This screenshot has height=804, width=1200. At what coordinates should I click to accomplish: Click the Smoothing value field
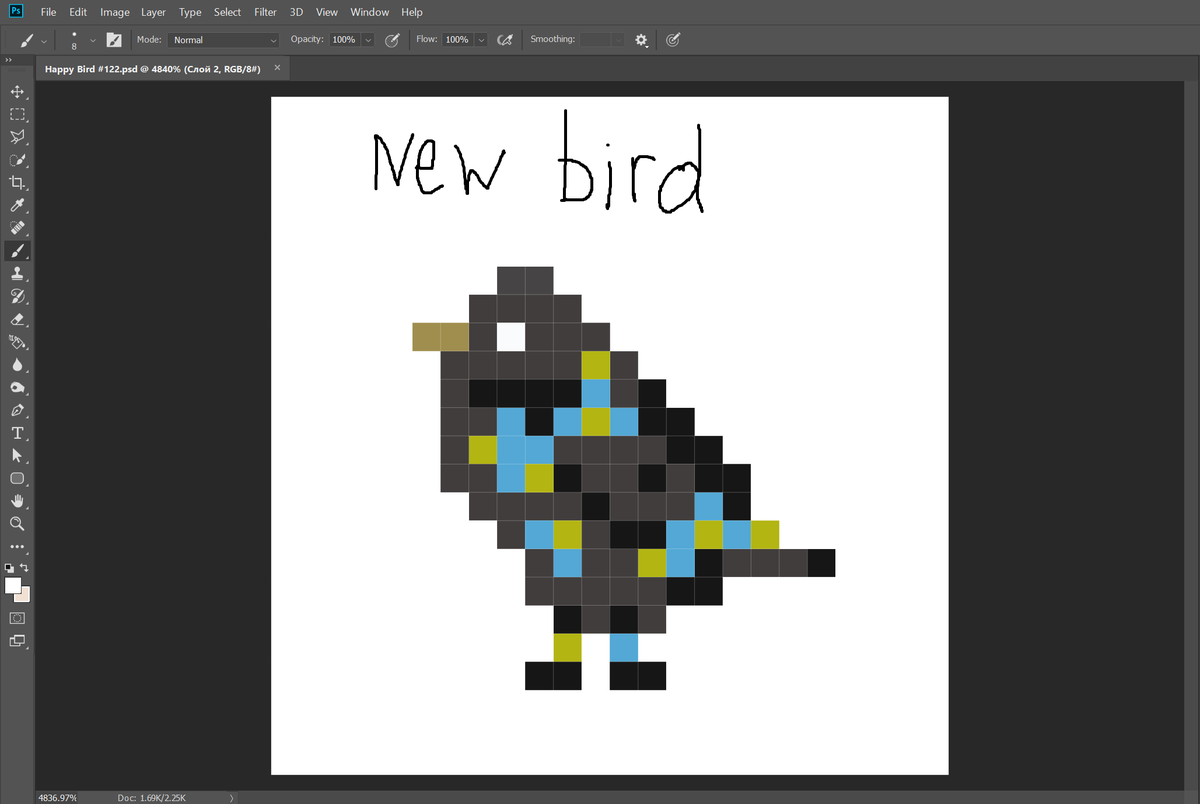[x=595, y=40]
